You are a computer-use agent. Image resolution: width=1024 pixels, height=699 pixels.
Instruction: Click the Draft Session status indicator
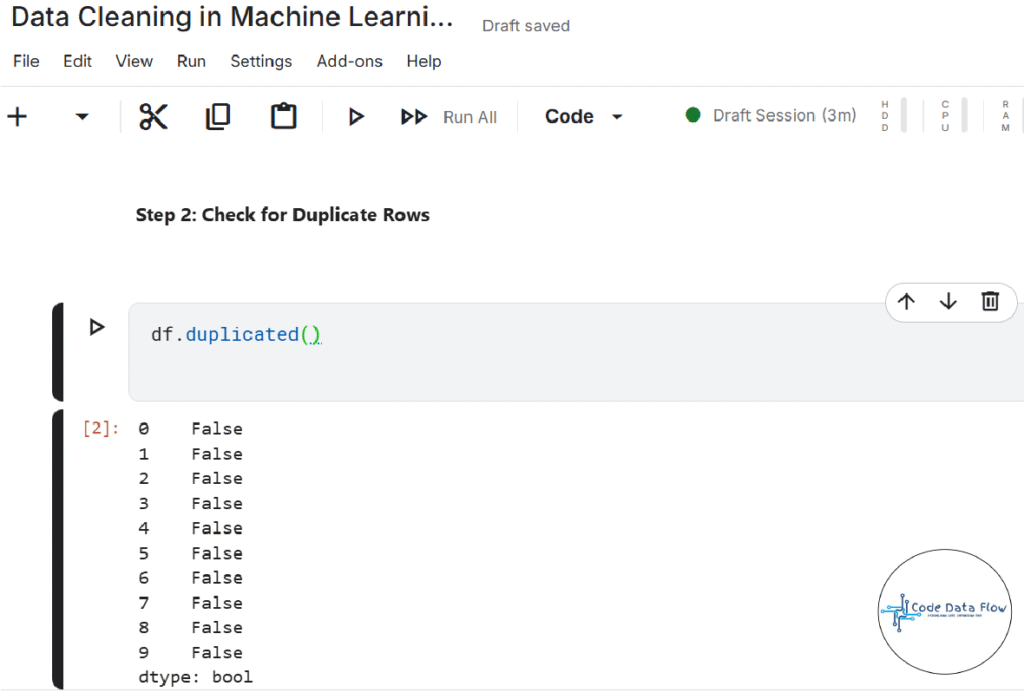click(x=771, y=115)
